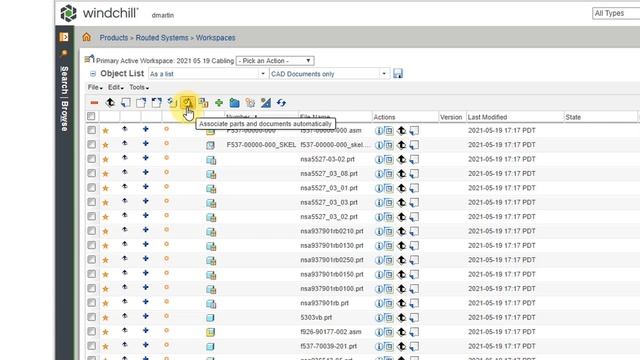The image size is (640, 360).
Task: Click the Undo Checkout toolbar icon
Action: tap(156, 103)
